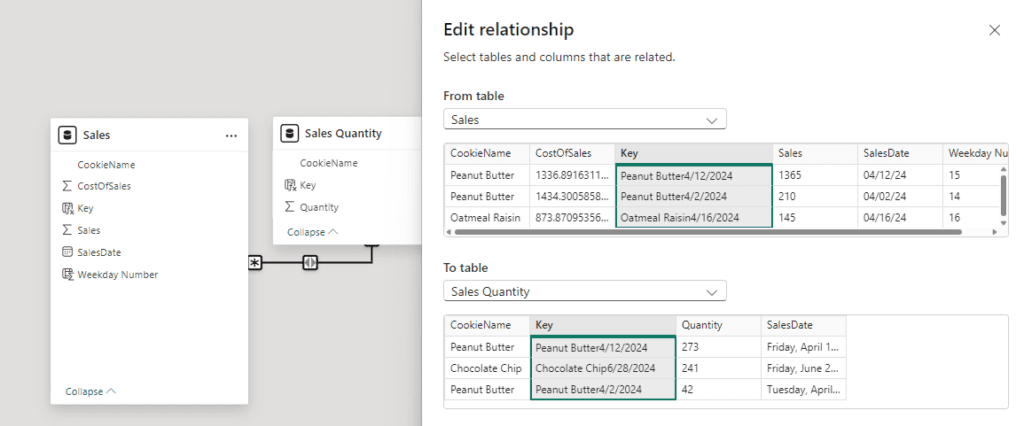Viewport: 1024px width, 426px height.
Task: Click the calendar icon beside SalesDate
Action: [67, 252]
